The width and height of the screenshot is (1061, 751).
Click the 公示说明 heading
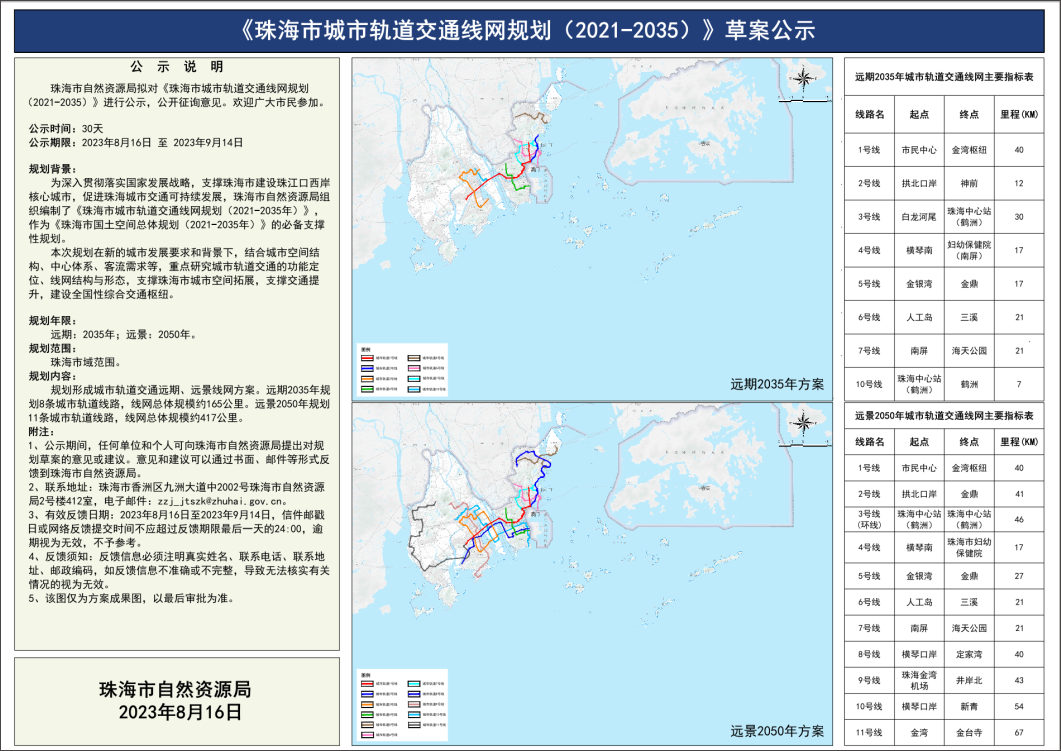[177, 66]
